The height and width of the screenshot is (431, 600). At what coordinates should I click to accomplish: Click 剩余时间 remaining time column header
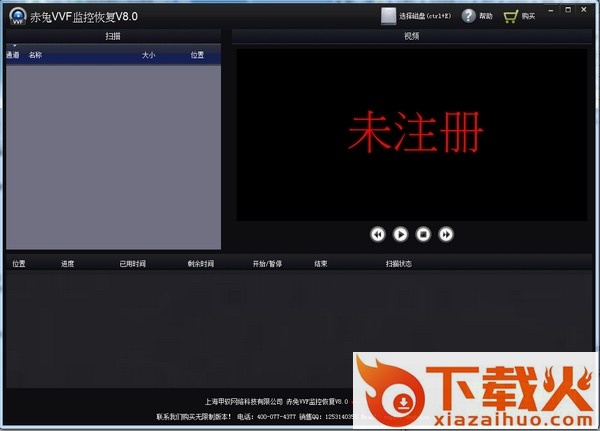tap(201, 264)
